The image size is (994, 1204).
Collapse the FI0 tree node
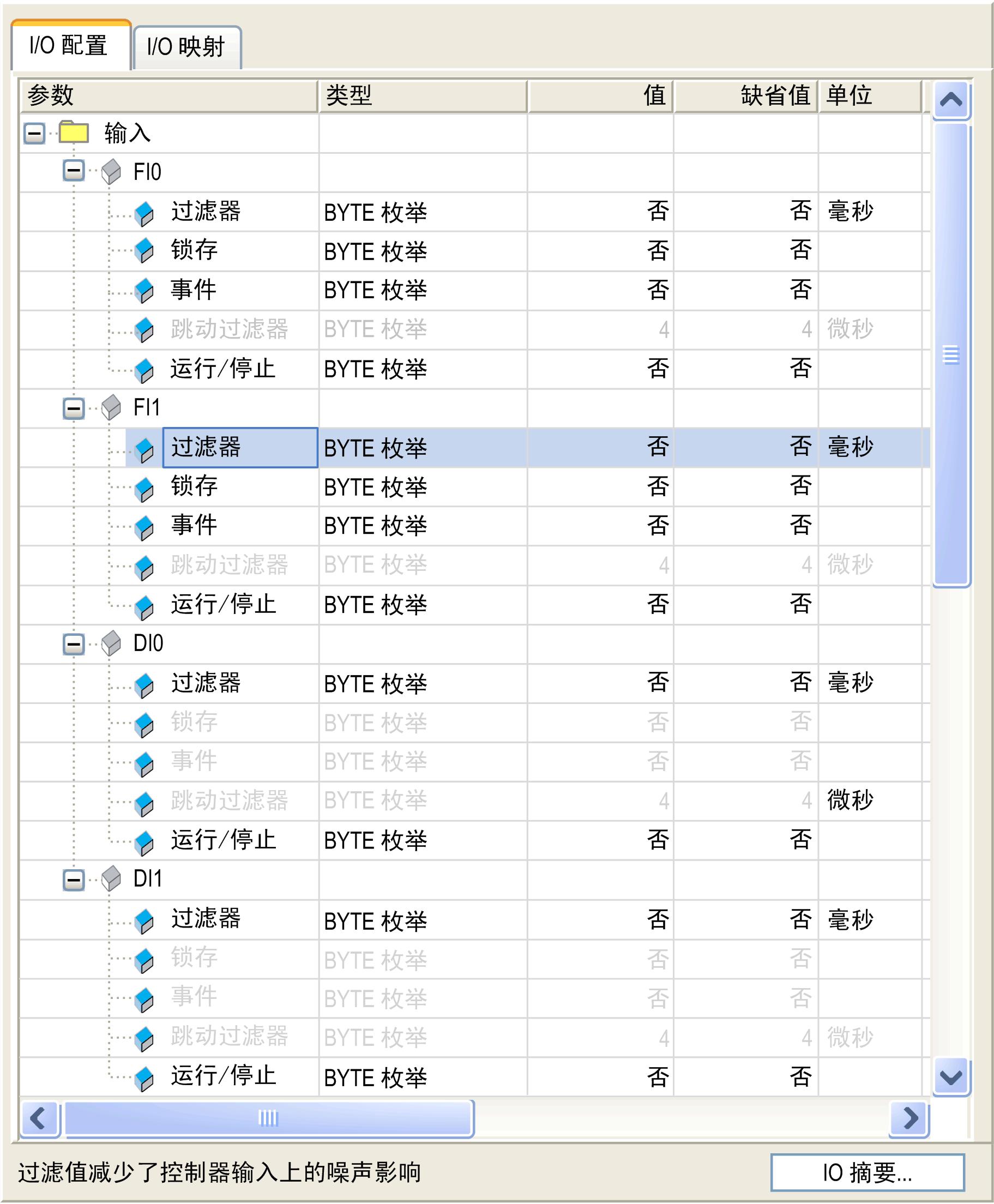73,171
